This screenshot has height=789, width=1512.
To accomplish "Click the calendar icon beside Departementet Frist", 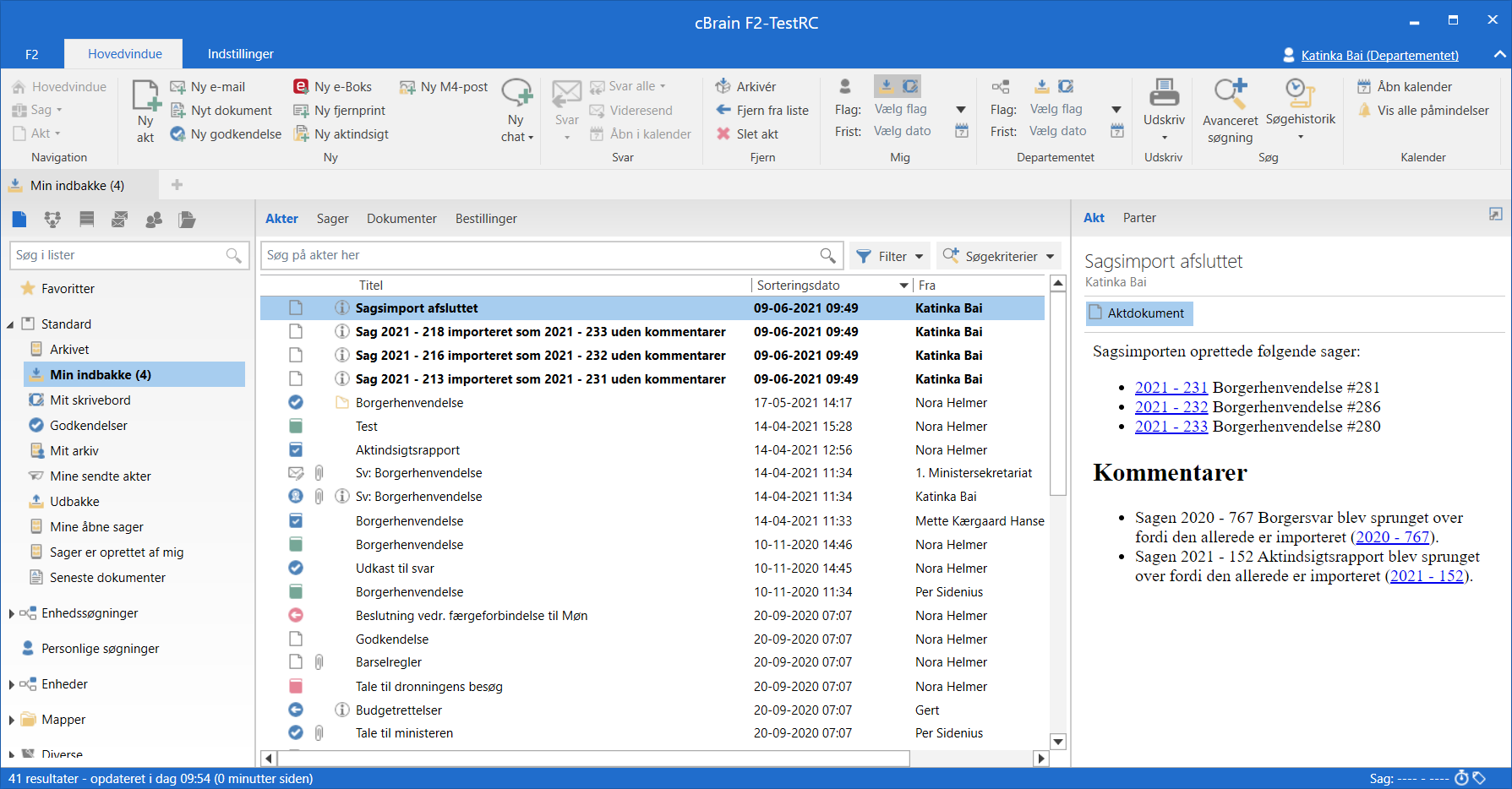I will [x=1117, y=131].
